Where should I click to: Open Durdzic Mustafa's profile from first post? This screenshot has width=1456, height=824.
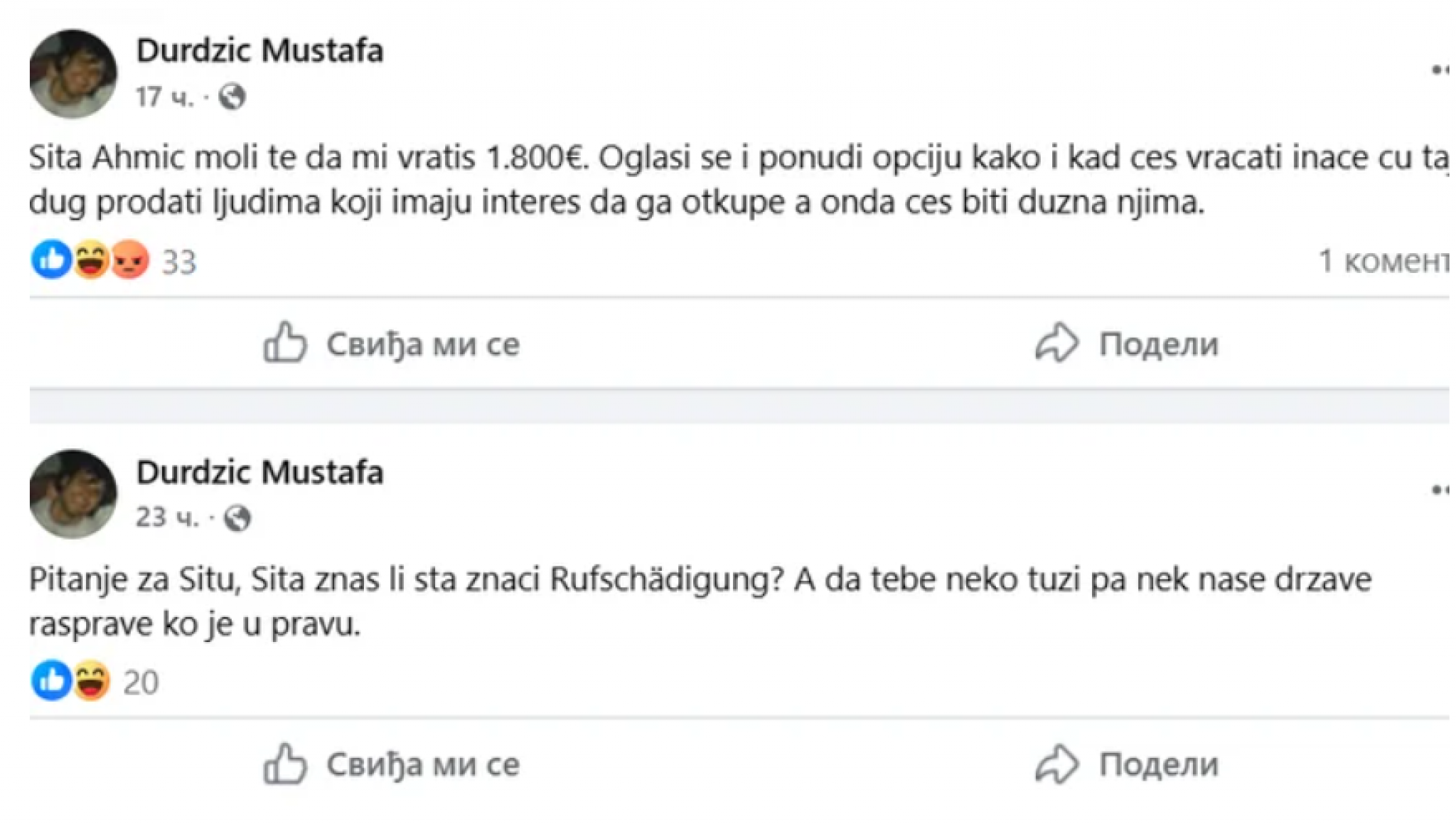[261, 50]
